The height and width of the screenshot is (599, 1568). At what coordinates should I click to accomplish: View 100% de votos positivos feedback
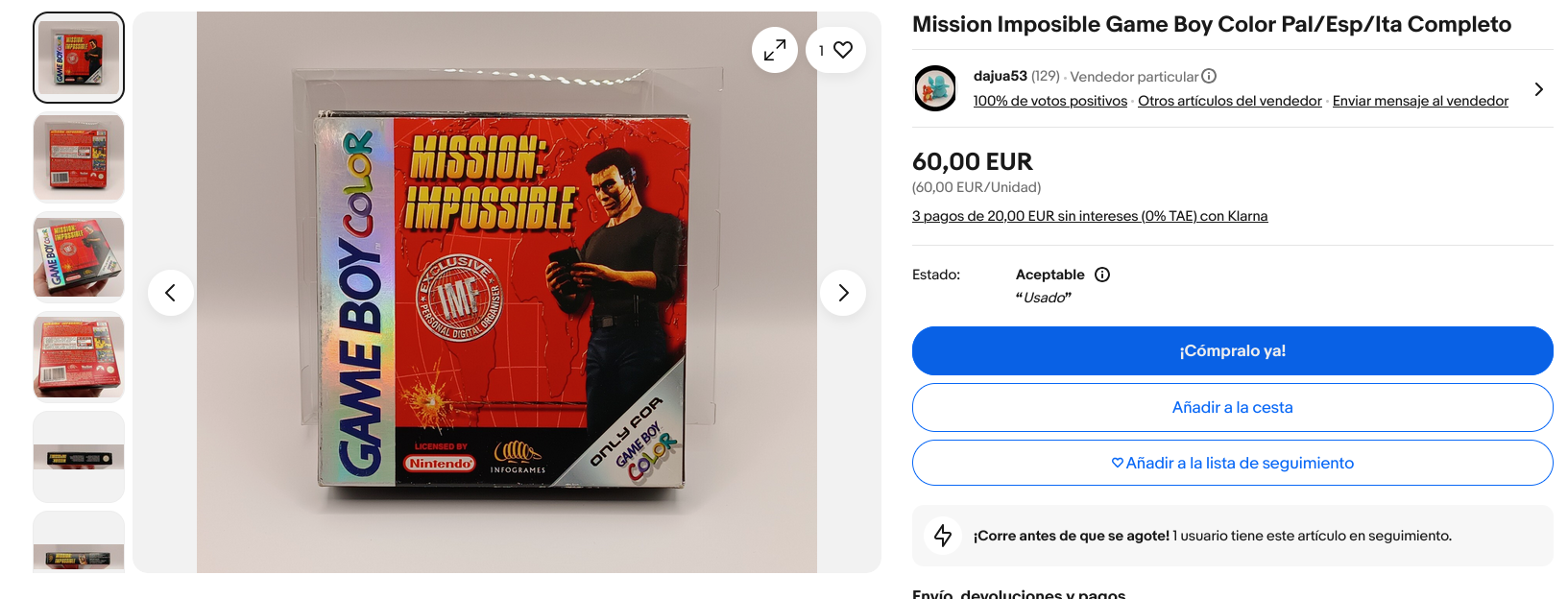tap(1049, 101)
